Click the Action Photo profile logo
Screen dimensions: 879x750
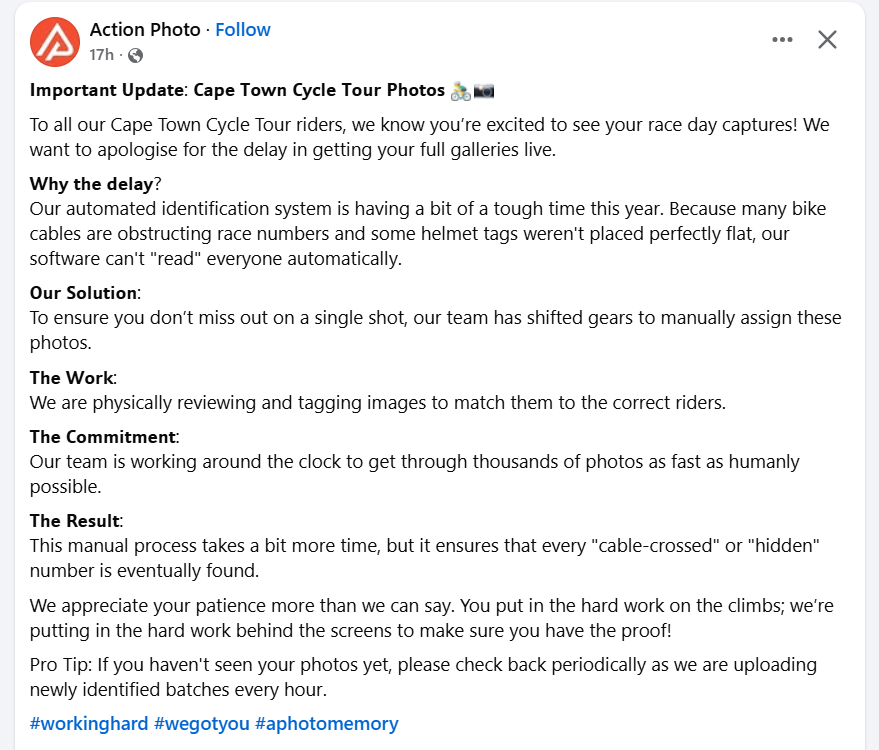point(55,41)
